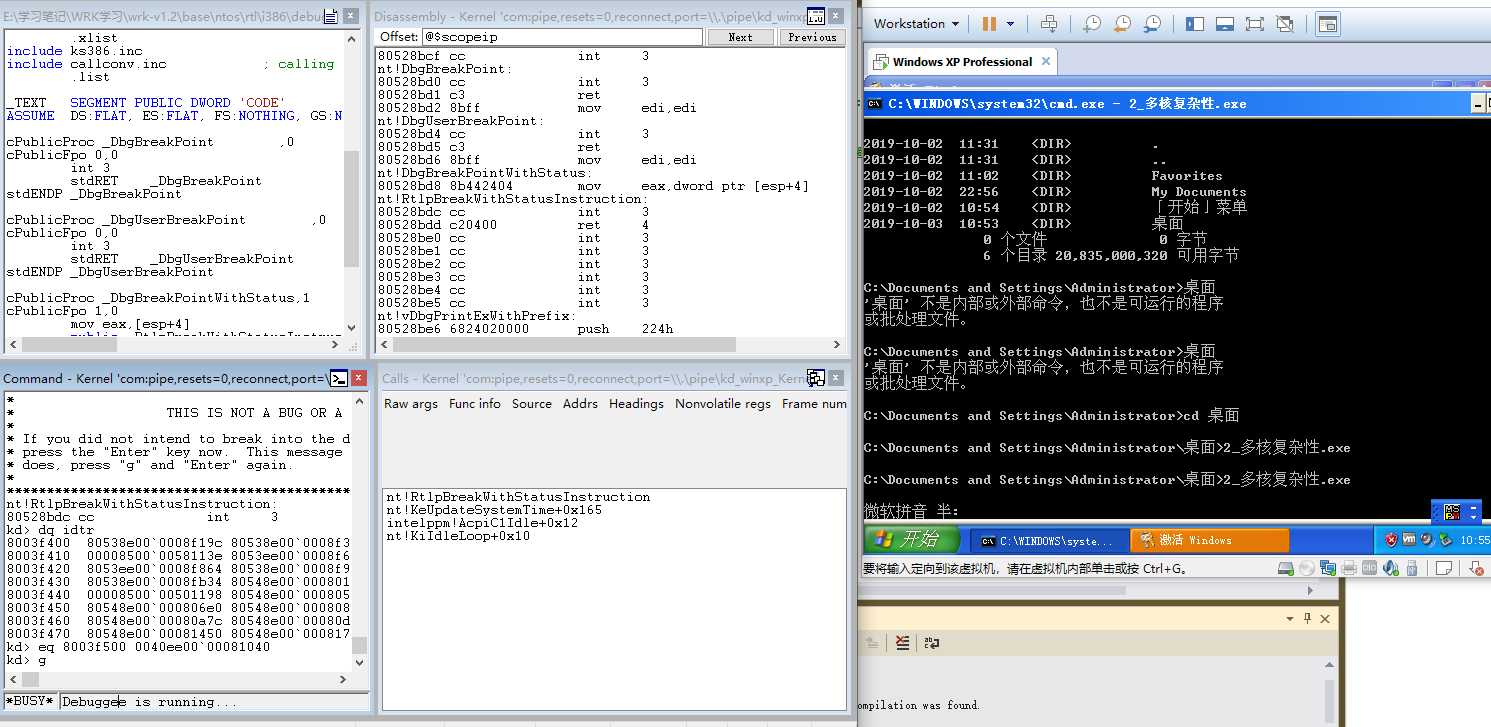1491x727 pixels.
Task: Open the Command window toolbar icon
Action: point(339,378)
